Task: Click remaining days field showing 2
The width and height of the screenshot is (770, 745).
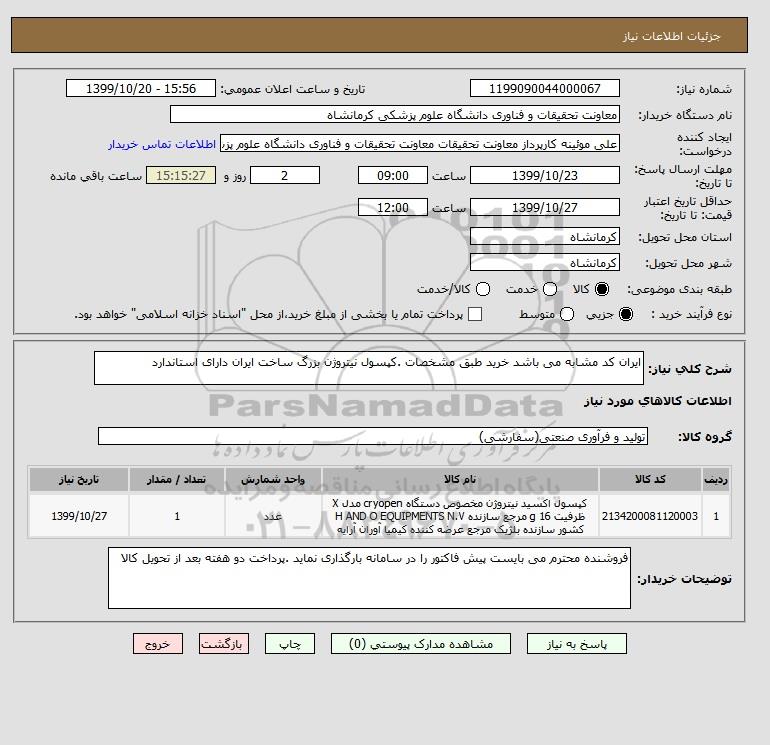Action: point(285,175)
